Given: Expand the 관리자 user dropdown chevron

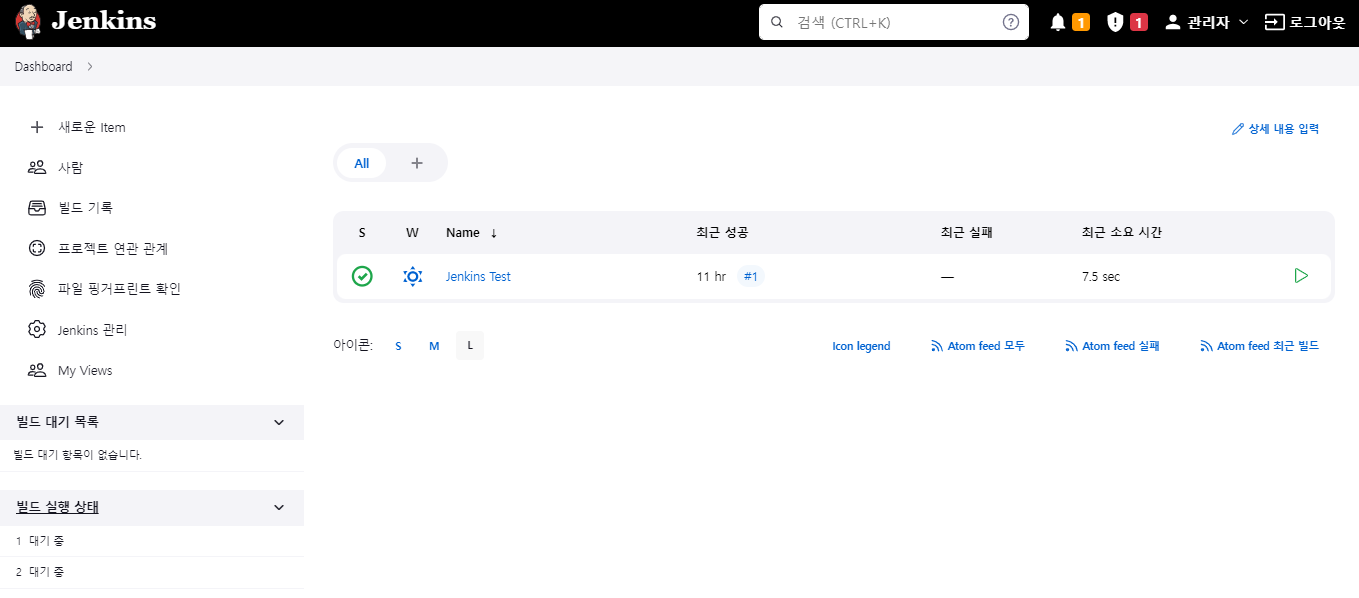Looking at the screenshot, I should 1243,22.
